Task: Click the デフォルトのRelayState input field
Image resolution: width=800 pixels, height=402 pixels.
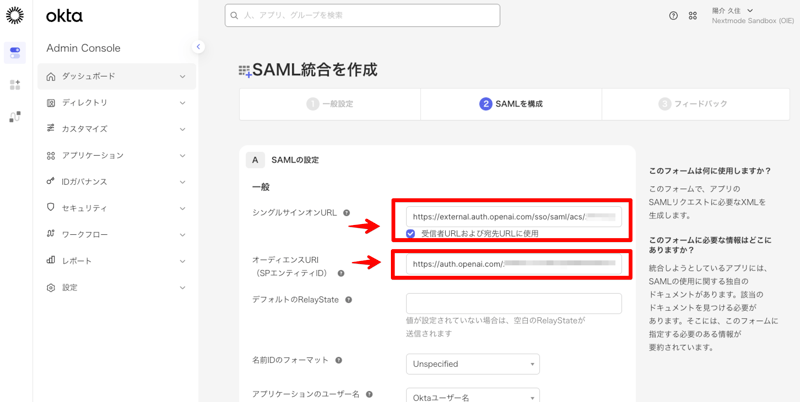Action: click(513, 302)
